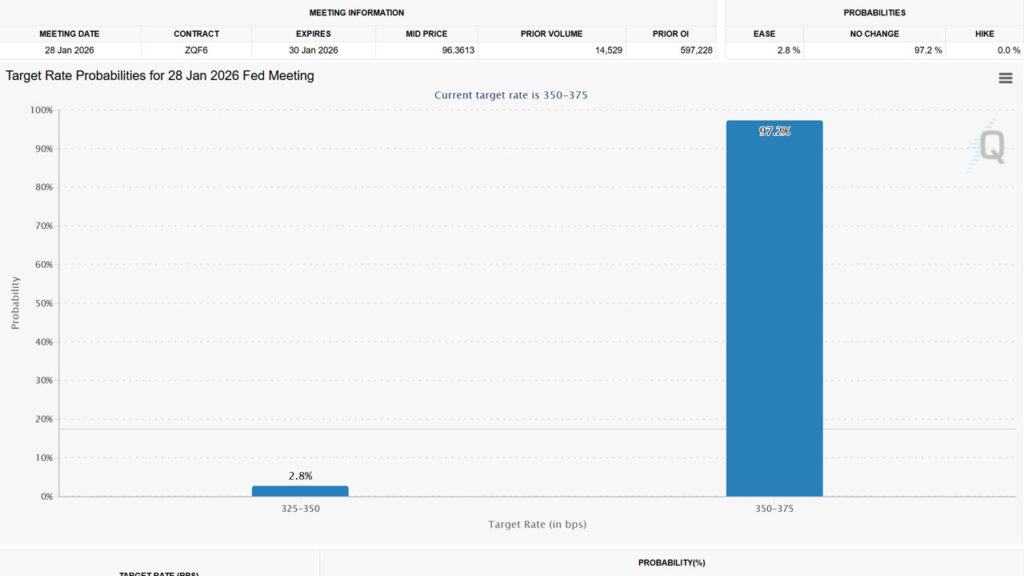Click the QuikStrike Q logo watermark
The width and height of the screenshot is (1024, 576).
coord(989,146)
